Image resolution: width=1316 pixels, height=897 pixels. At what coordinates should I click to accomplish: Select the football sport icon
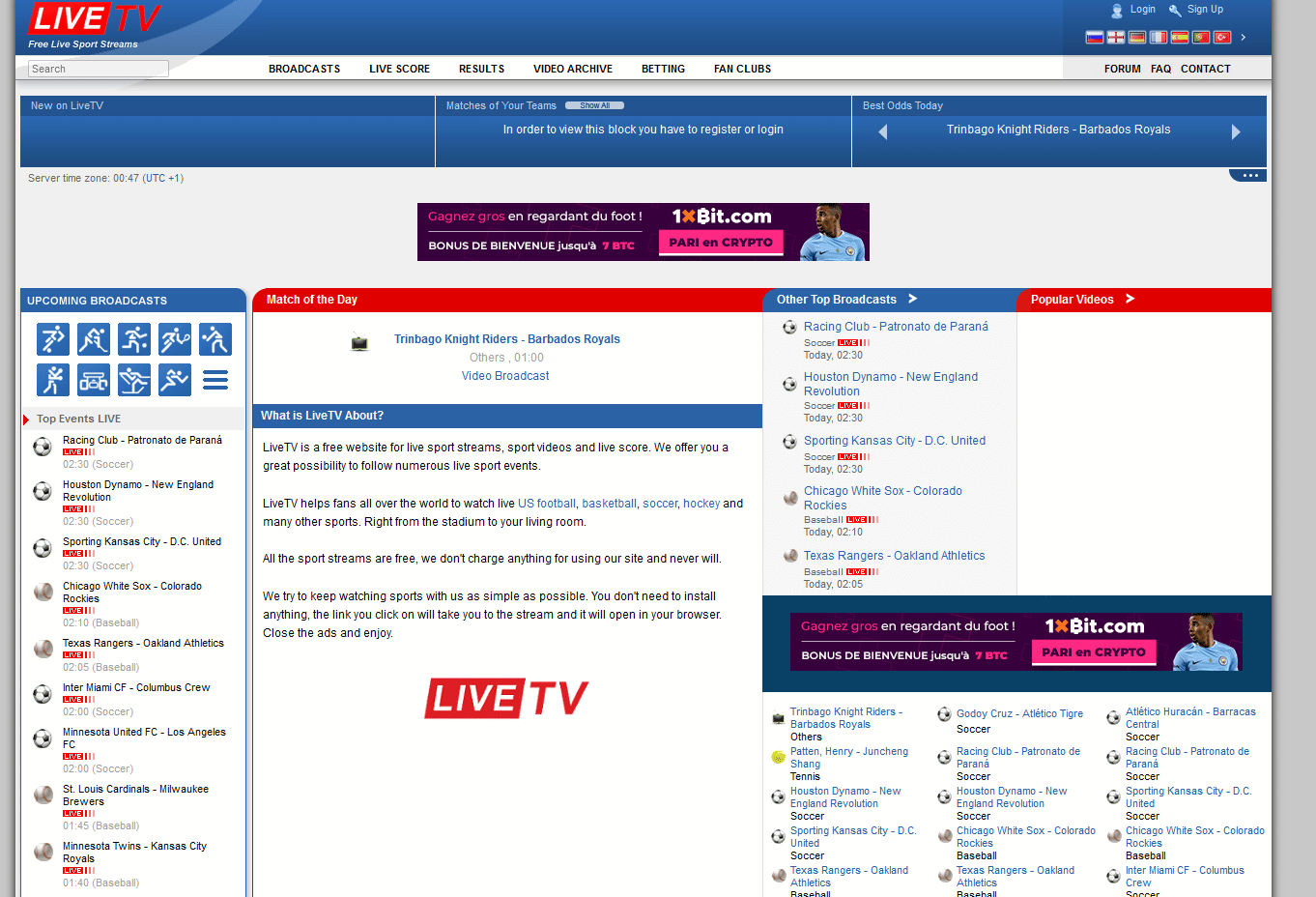pos(53,339)
